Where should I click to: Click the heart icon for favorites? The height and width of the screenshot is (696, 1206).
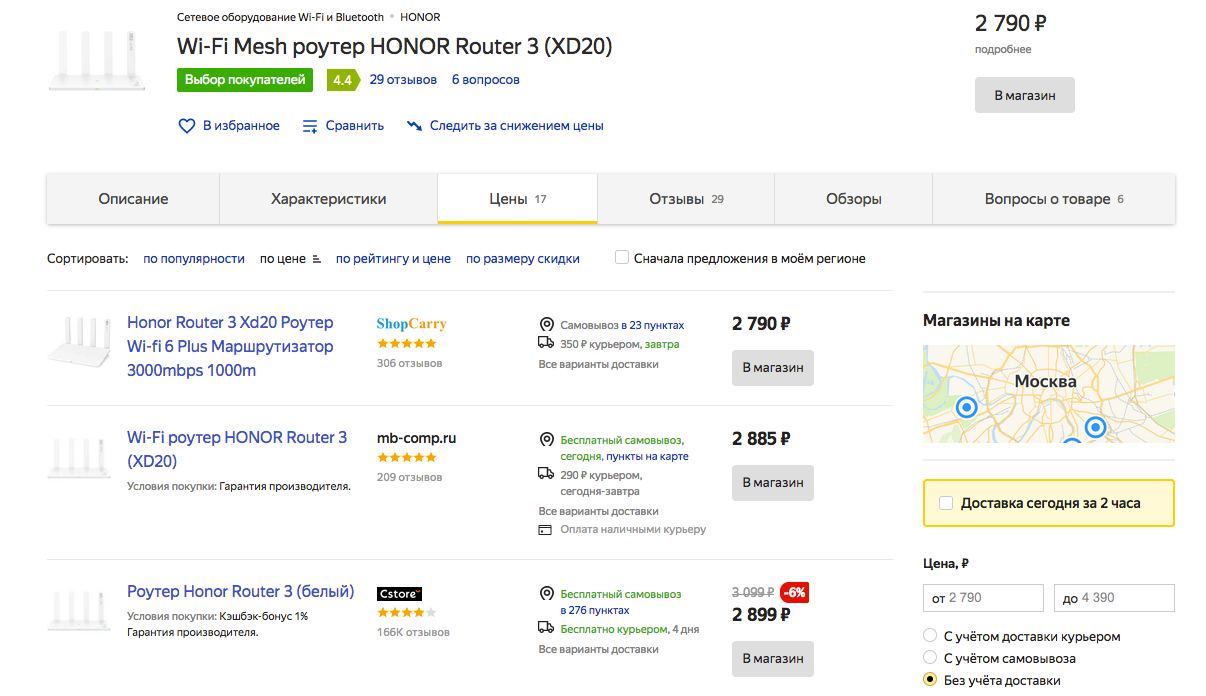186,126
